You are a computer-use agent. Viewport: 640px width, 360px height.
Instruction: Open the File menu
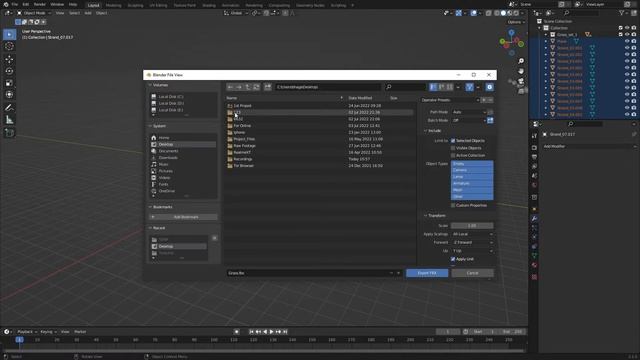(x=14, y=4)
